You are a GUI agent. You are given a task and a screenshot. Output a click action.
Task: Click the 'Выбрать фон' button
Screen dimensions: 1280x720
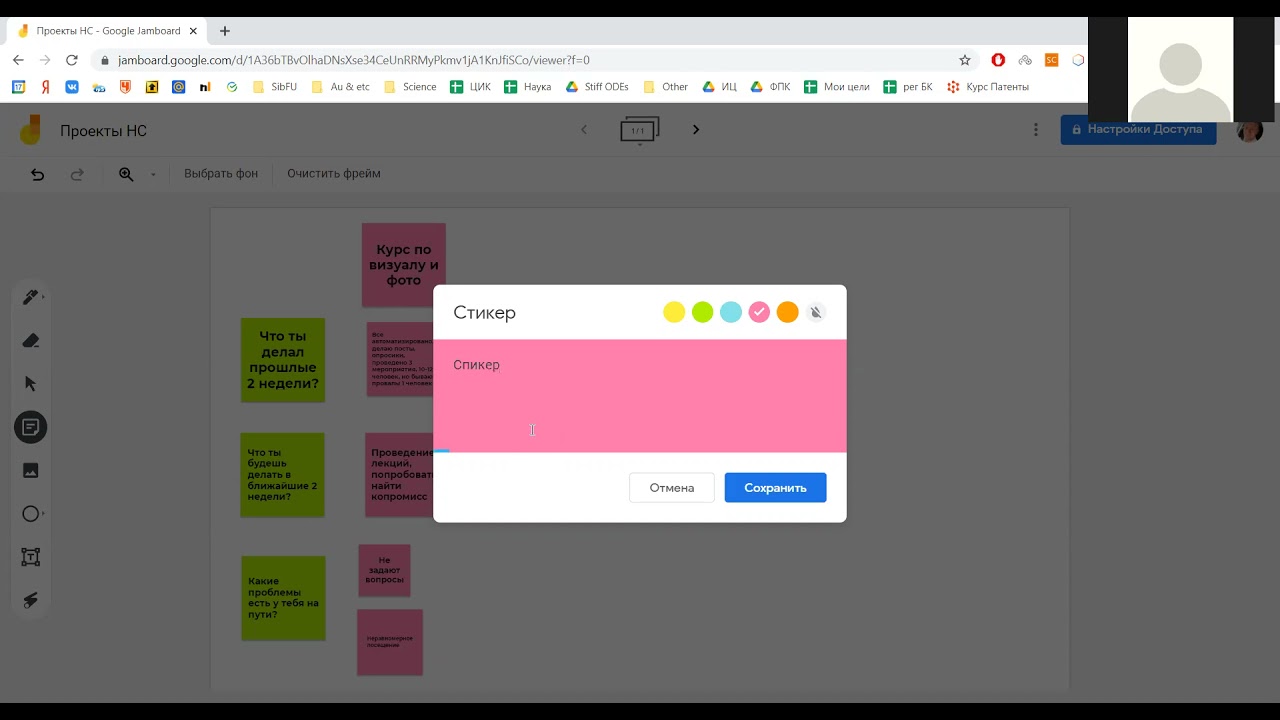point(221,173)
